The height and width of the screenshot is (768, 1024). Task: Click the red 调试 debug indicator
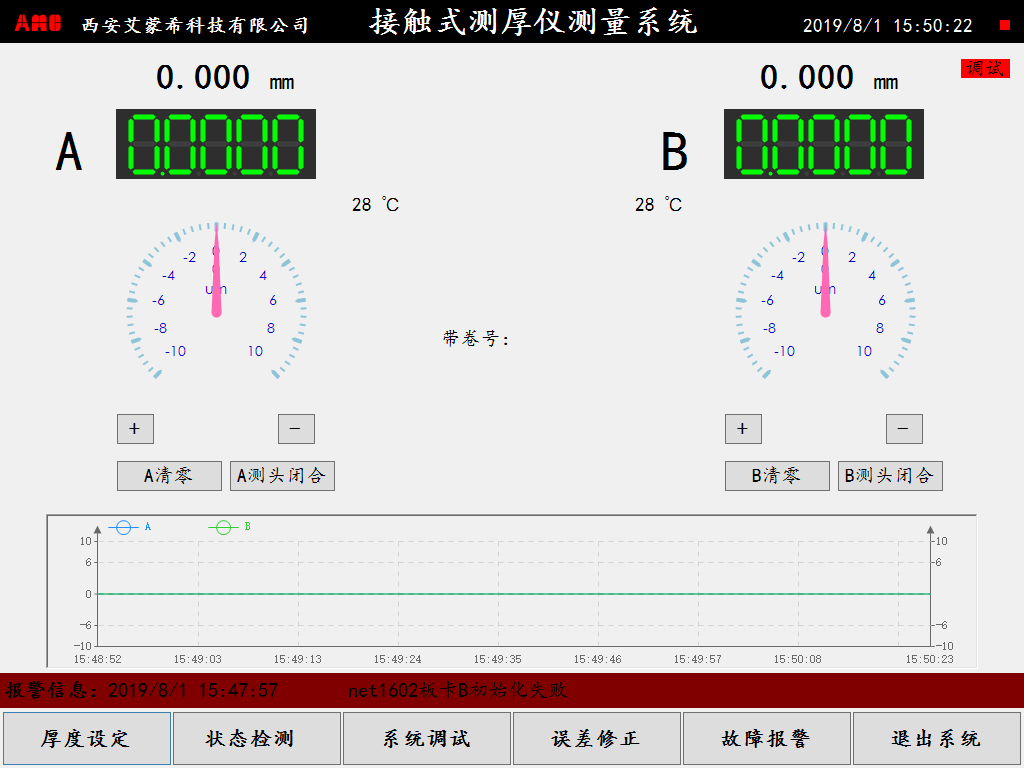pyautogui.click(x=985, y=68)
